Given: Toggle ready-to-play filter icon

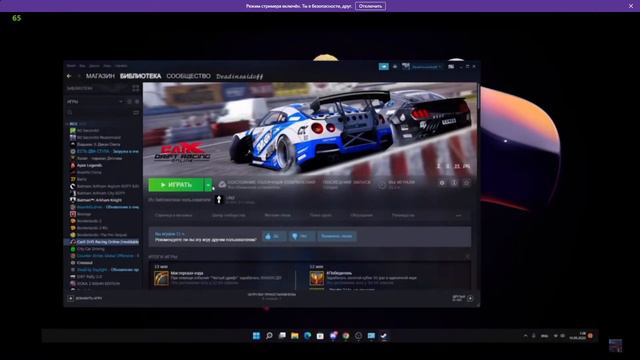Looking at the screenshot, I should click(137, 101).
